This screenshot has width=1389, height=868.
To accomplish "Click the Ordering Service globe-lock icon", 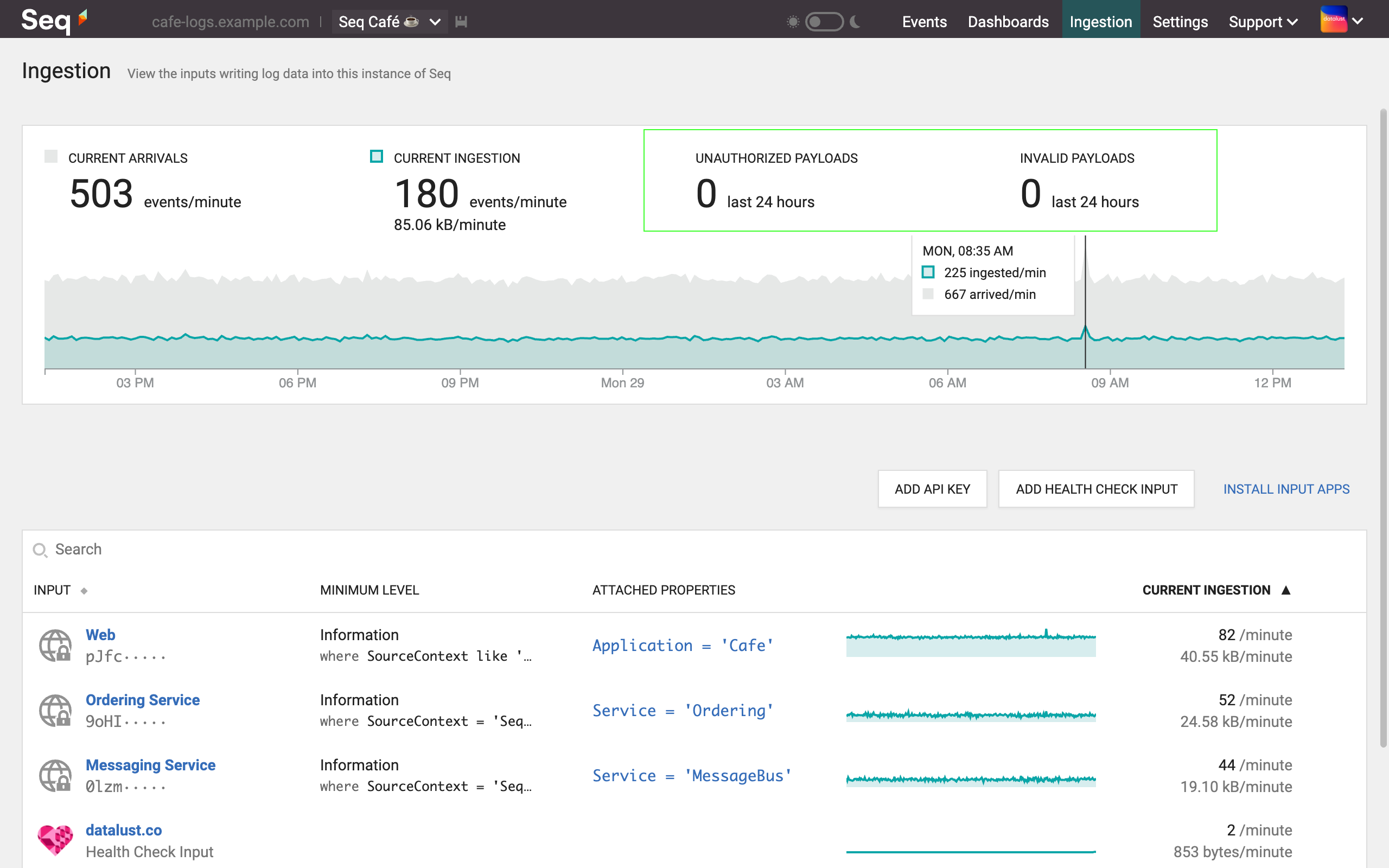I will (55, 710).
